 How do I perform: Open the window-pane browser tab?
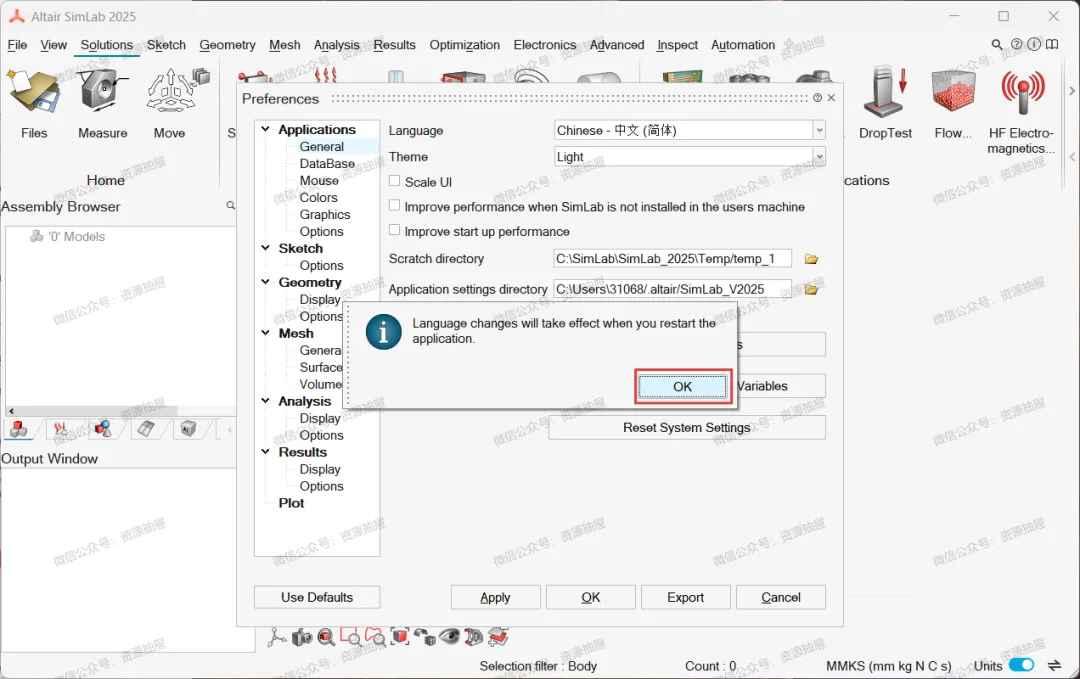click(x=145, y=430)
